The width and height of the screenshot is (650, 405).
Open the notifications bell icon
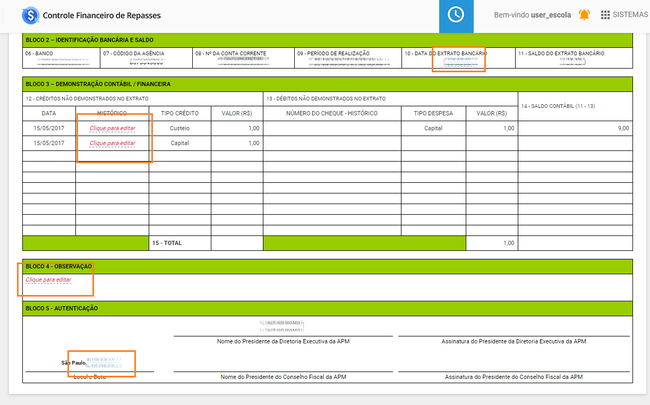[x=585, y=15]
